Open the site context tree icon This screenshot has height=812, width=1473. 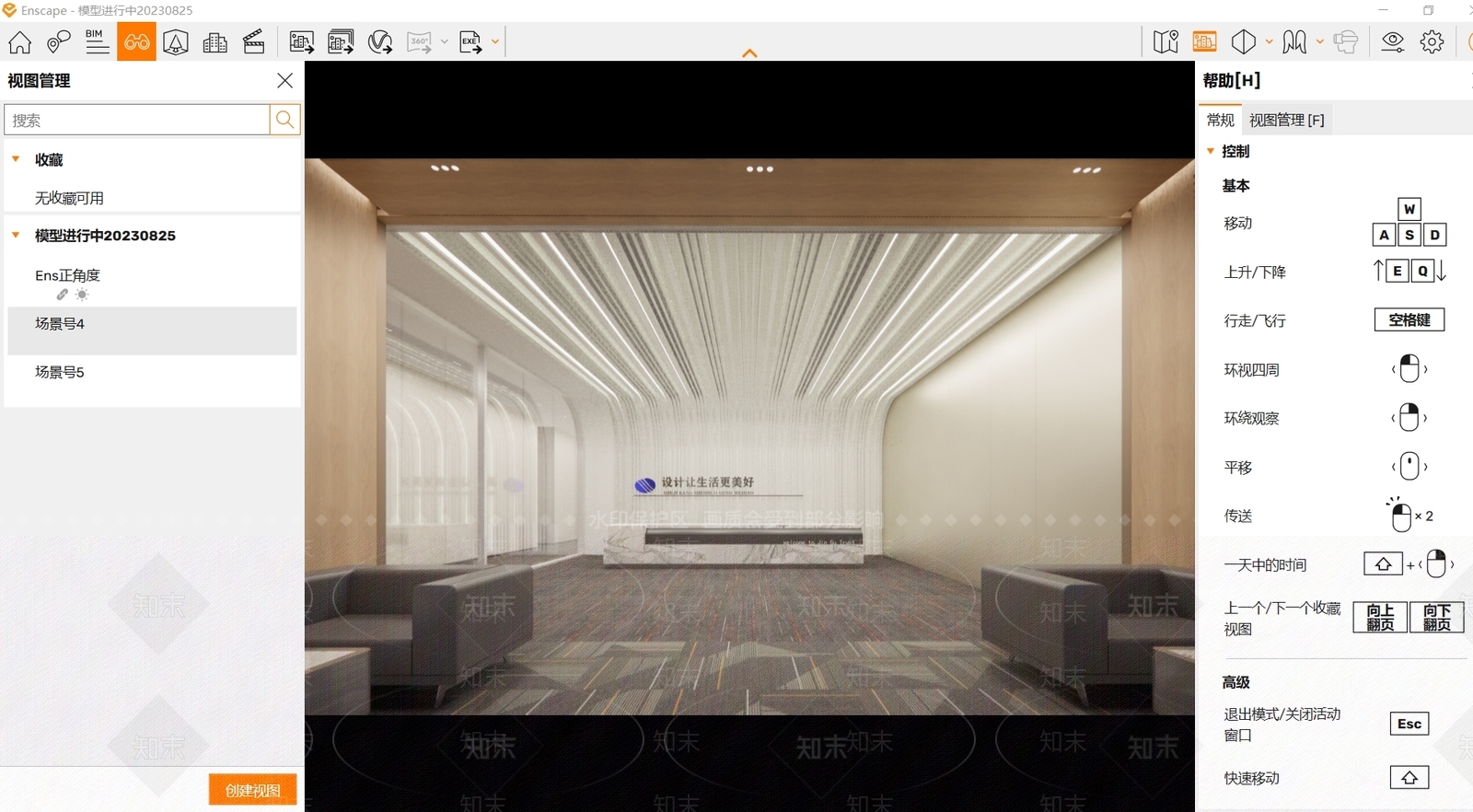[x=176, y=42]
